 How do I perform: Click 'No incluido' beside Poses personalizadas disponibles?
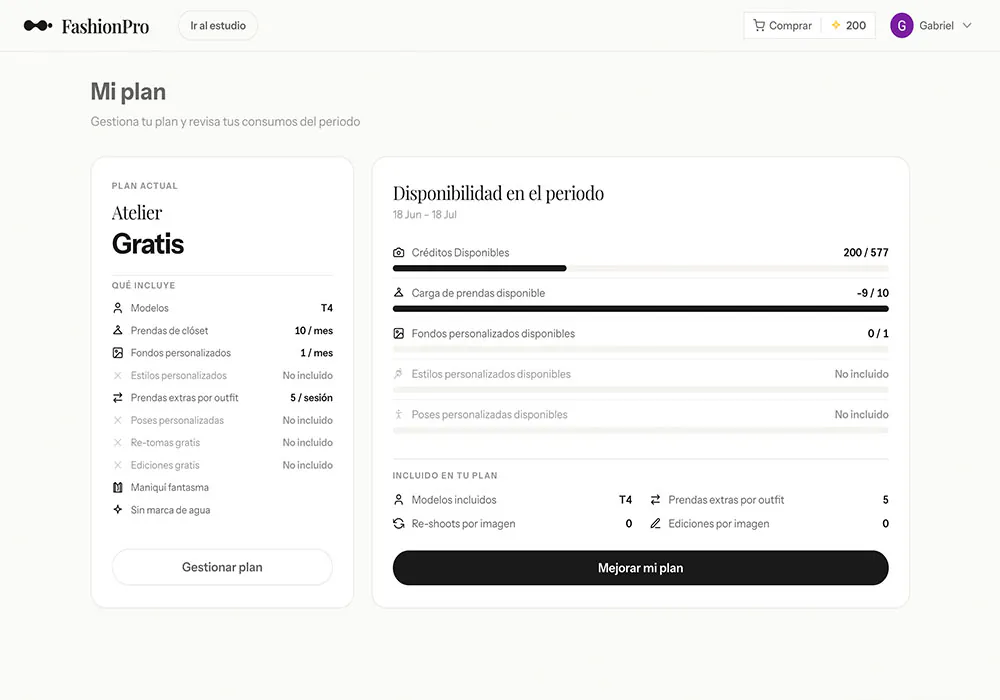861,414
